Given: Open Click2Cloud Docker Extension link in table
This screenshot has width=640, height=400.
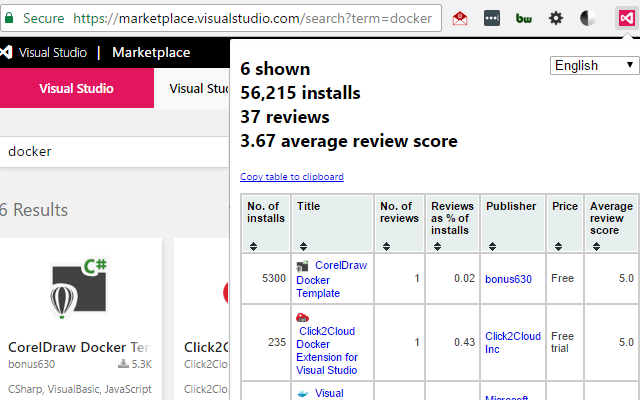Looking at the screenshot, I should tap(327, 351).
